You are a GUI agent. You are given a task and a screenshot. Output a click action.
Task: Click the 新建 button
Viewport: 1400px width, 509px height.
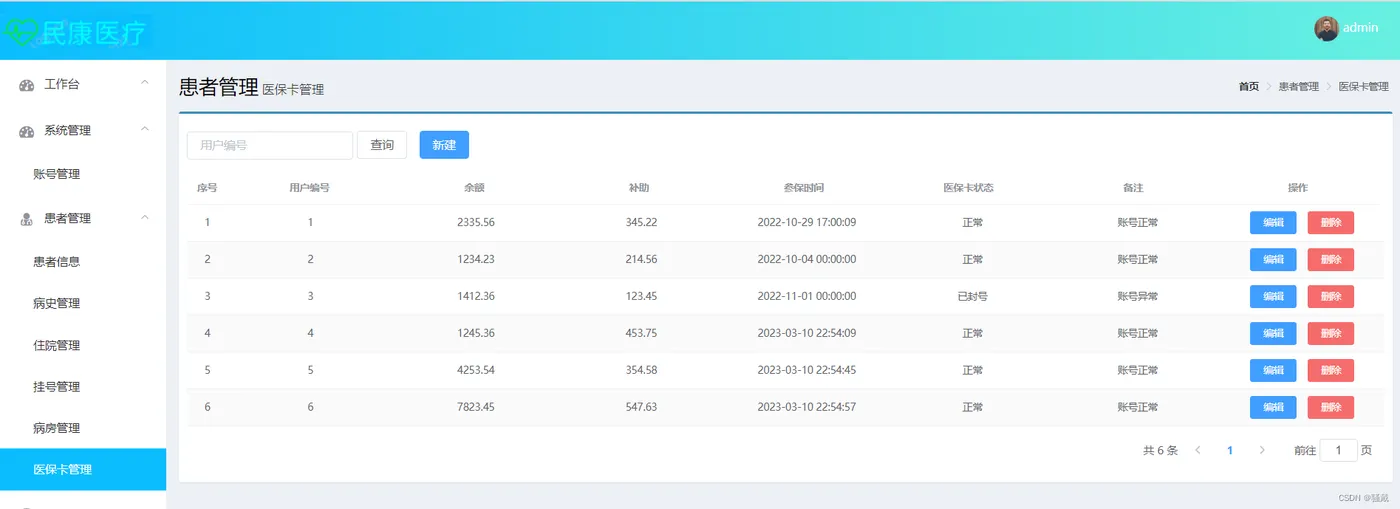click(x=444, y=145)
